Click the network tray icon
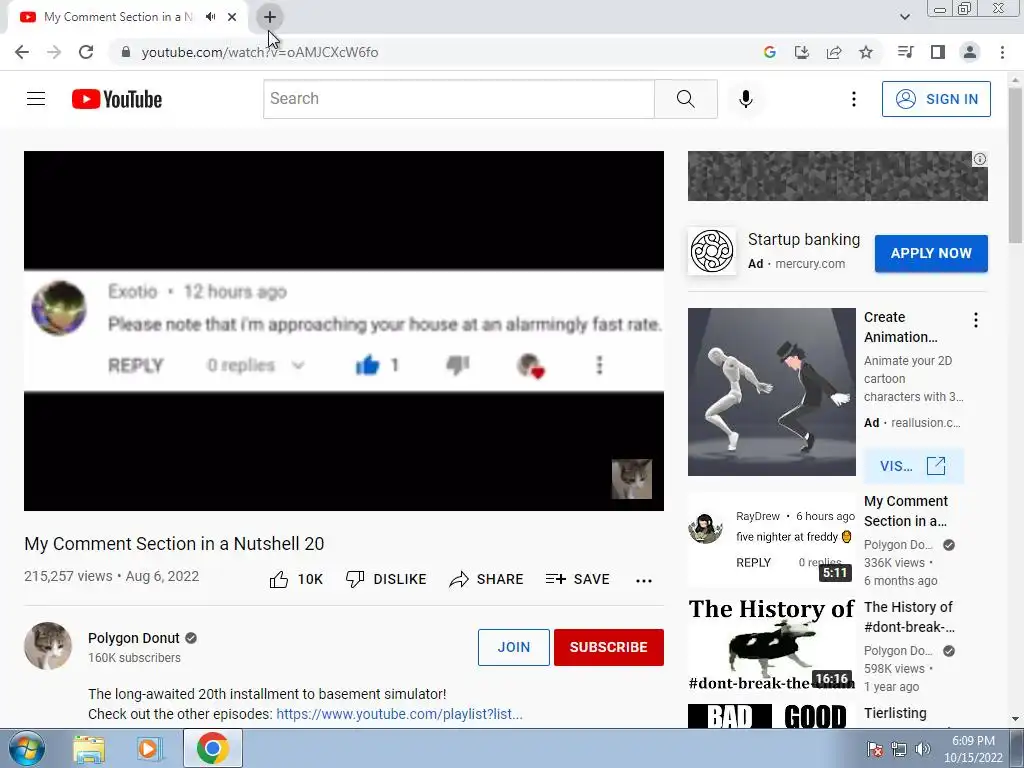The width and height of the screenshot is (1024, 768). pyautogui.click(x=899, y=749)
